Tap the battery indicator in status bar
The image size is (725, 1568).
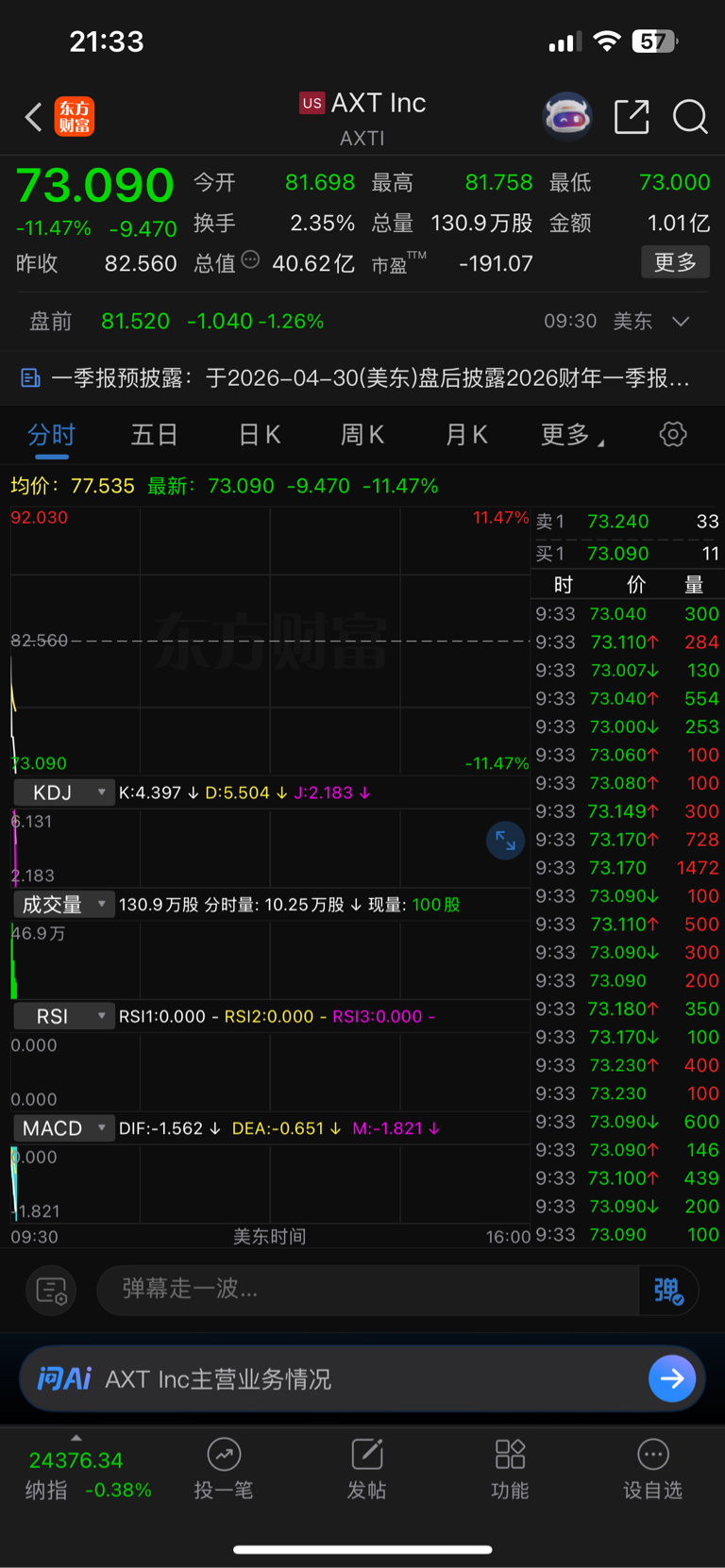point(654,42)
